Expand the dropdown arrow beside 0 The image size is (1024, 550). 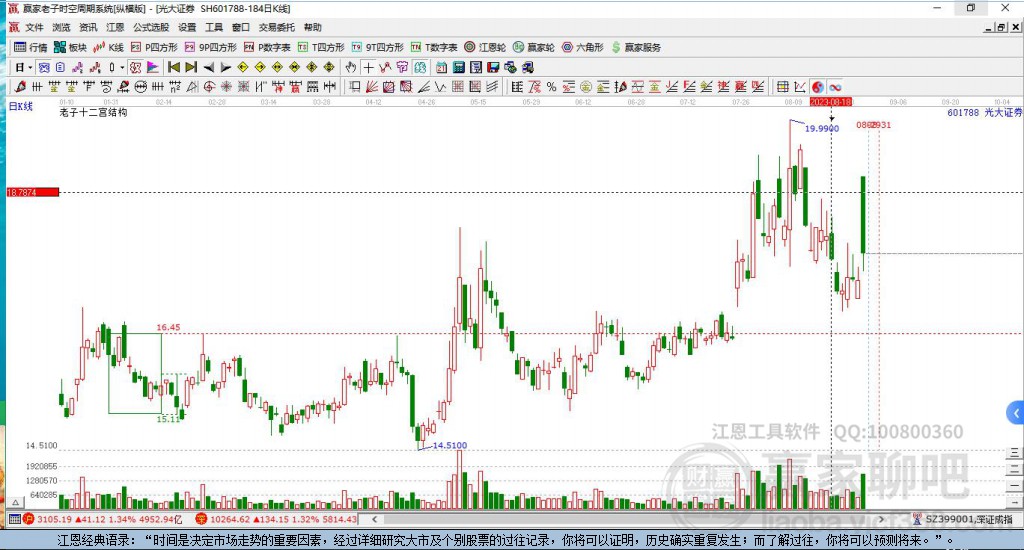(x=122, y=67)
